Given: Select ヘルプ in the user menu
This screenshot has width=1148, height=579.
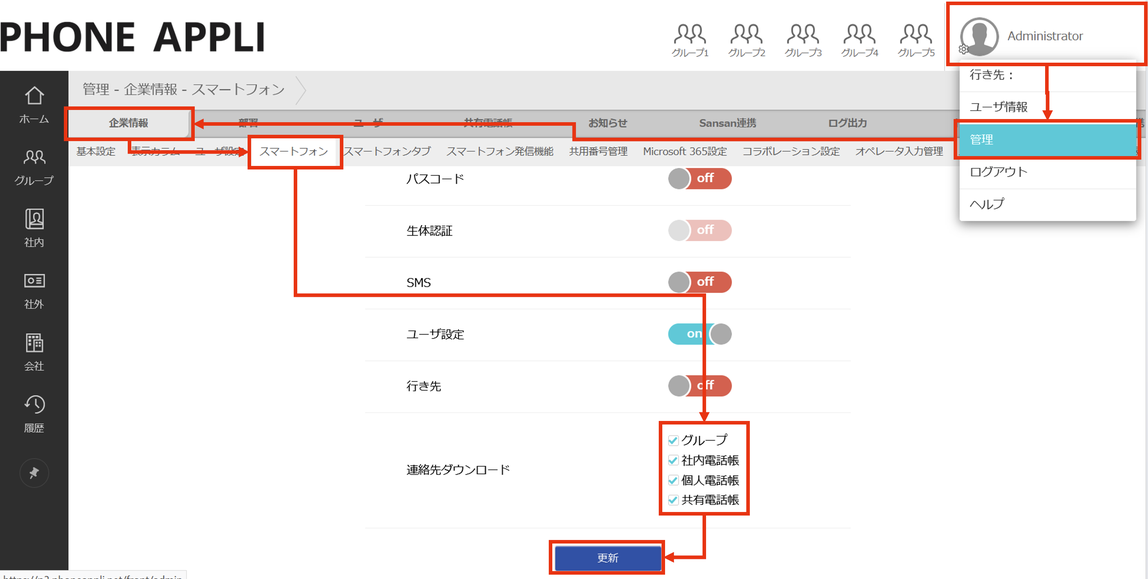Looking at the screenshot, I should click(1048, 204).
